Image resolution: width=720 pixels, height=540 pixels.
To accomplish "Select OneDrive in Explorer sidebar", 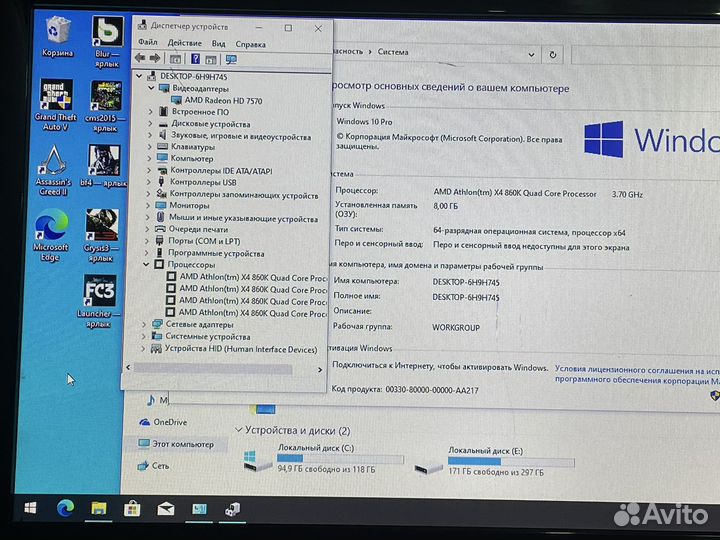I will pyautogui.click(x=163, y=422).
